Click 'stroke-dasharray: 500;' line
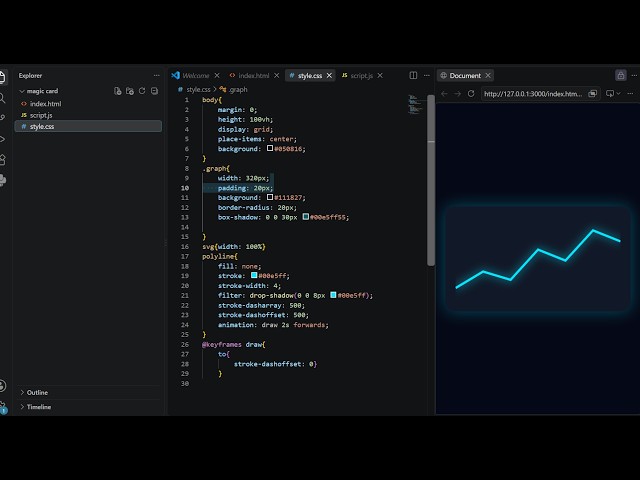 pyautogui.click(x=261, y=305)
